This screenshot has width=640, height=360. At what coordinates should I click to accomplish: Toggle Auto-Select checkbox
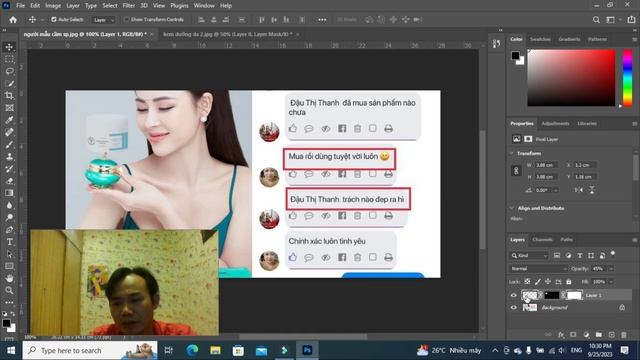53,20
